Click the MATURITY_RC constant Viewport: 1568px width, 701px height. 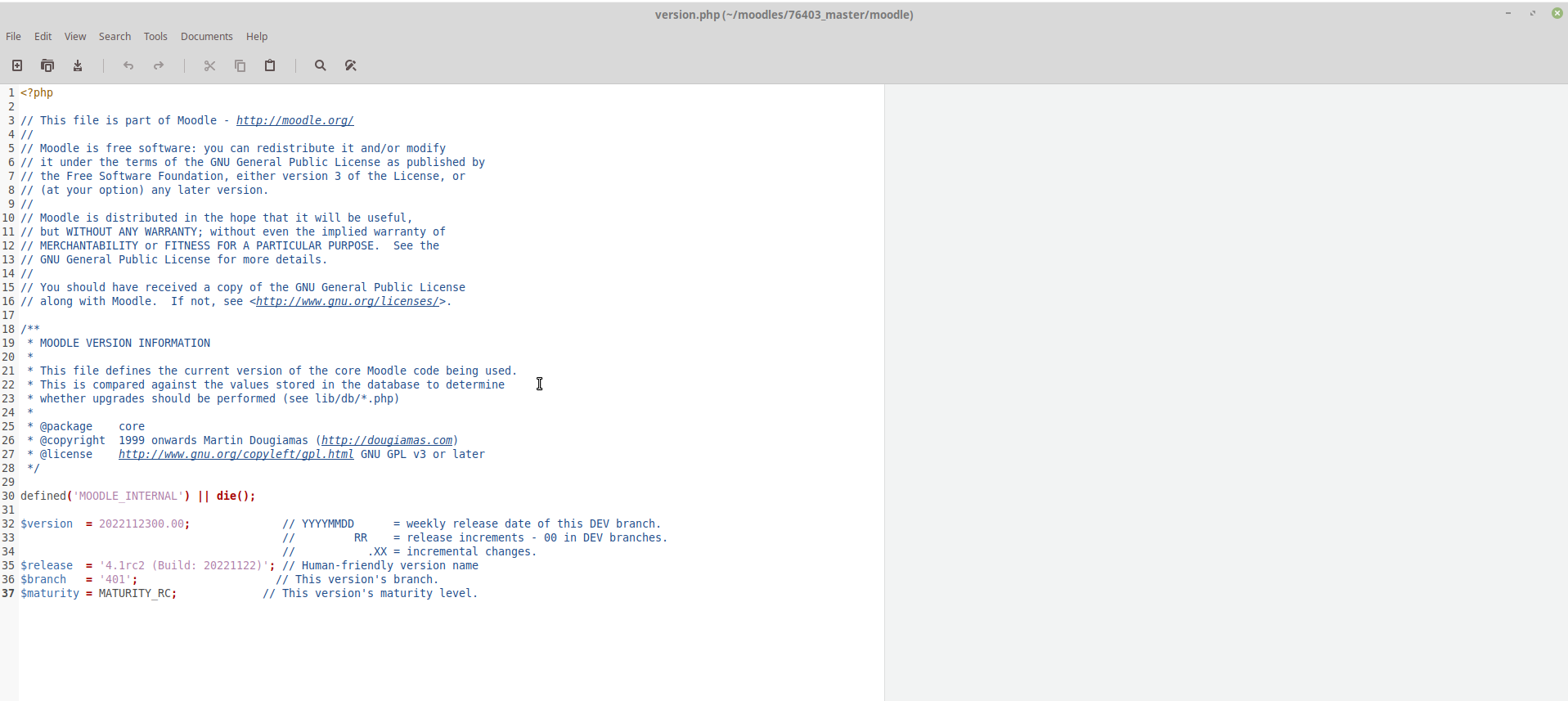pyautogui.click(x=135, y=593)
